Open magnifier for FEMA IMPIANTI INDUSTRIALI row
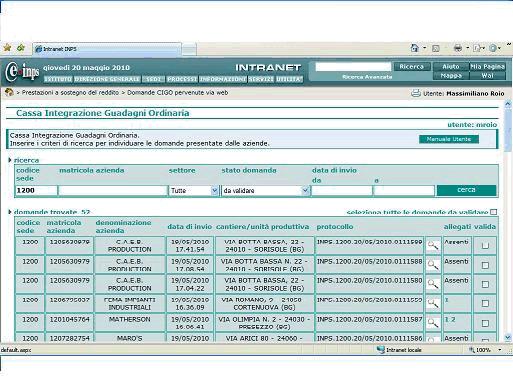The height and width of the screenshot is (384, 513). tap(433, 303)
